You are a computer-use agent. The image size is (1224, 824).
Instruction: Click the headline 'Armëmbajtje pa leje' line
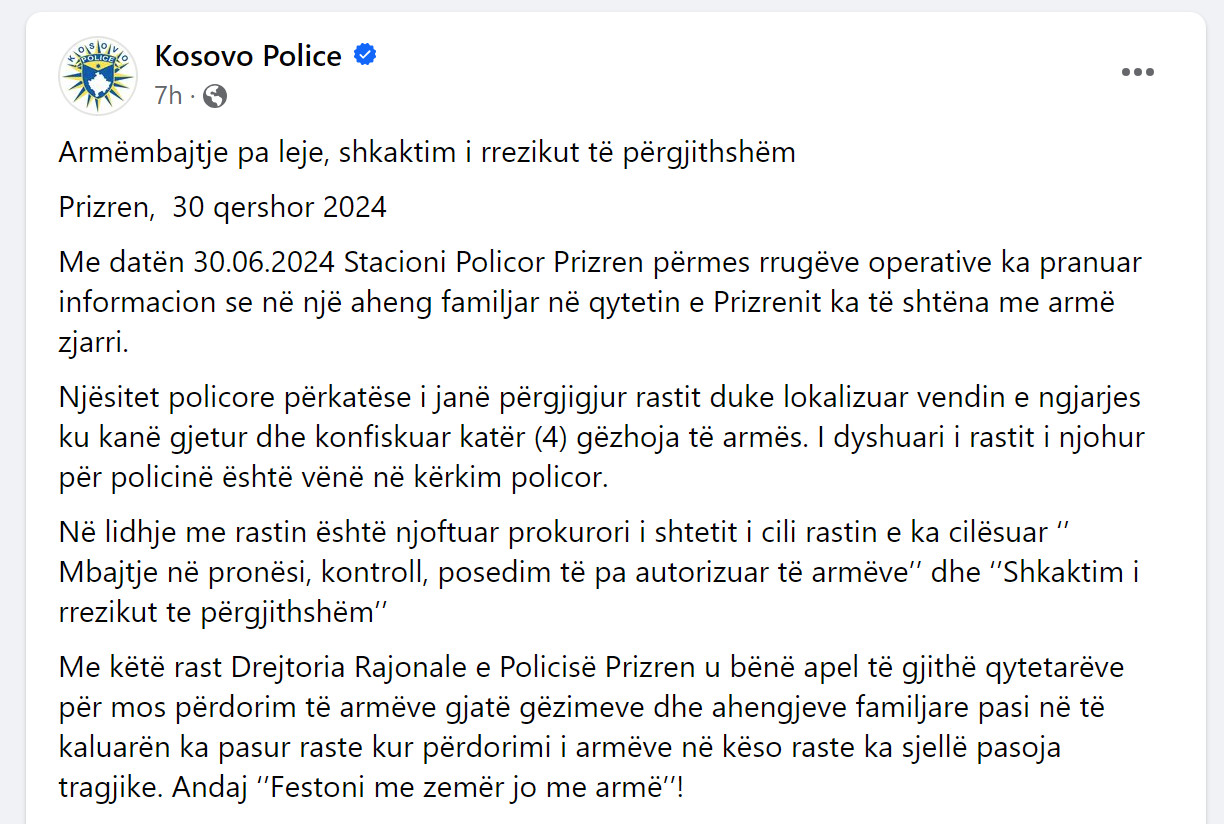click(x=427, y=153)
